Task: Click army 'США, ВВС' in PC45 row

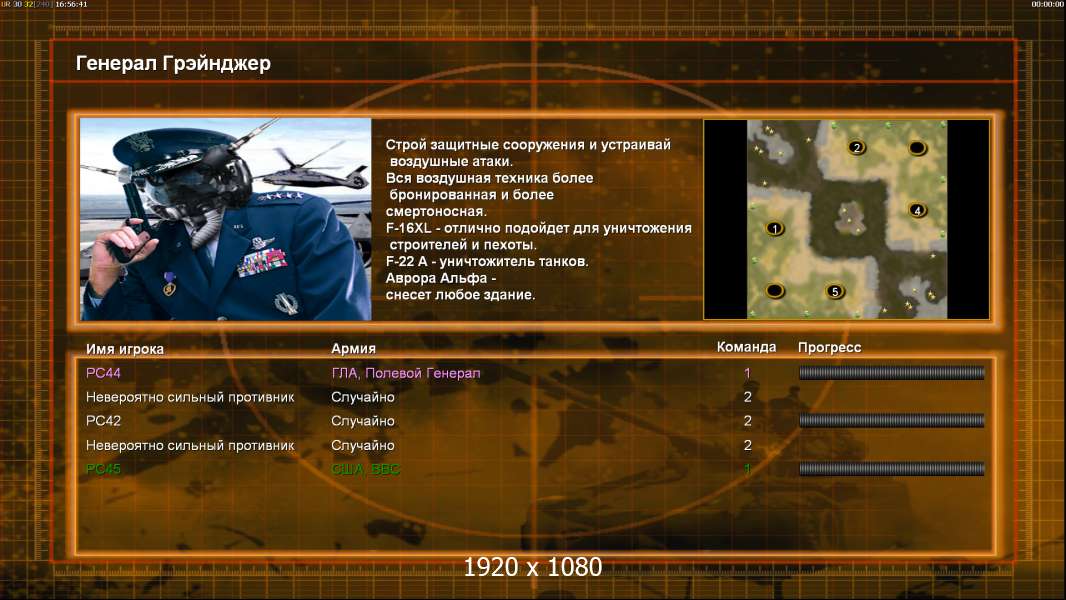Action: click(365, 469)
